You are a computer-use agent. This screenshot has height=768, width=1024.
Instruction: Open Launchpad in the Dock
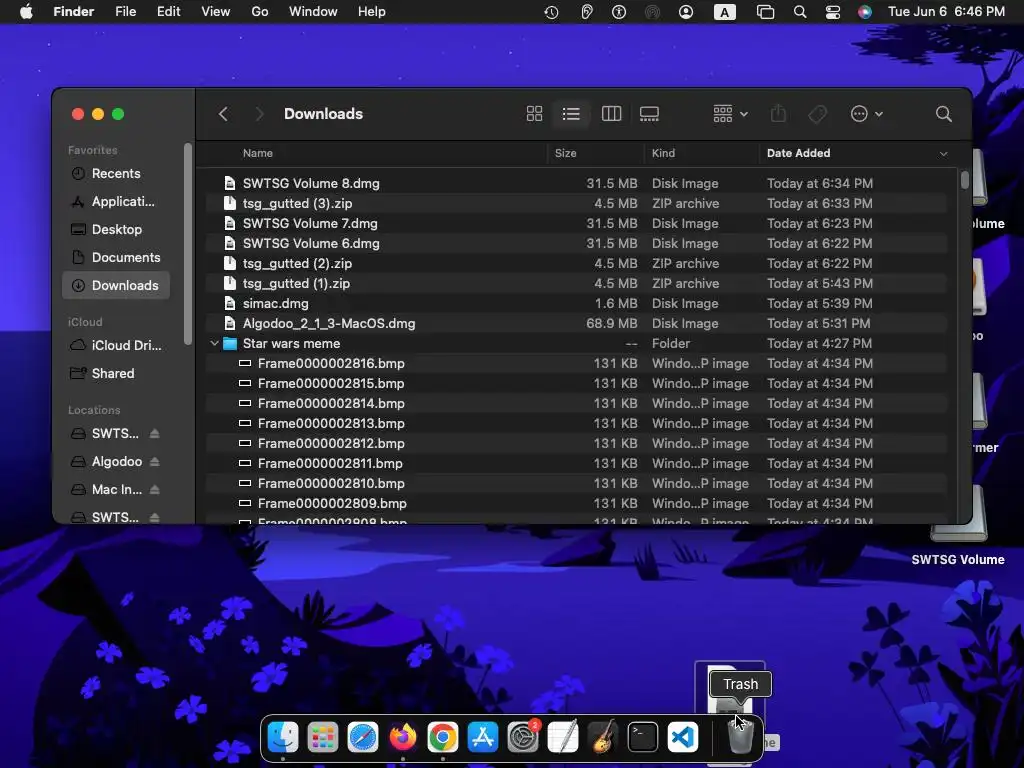pyautogui.click(x=323, y=738)
